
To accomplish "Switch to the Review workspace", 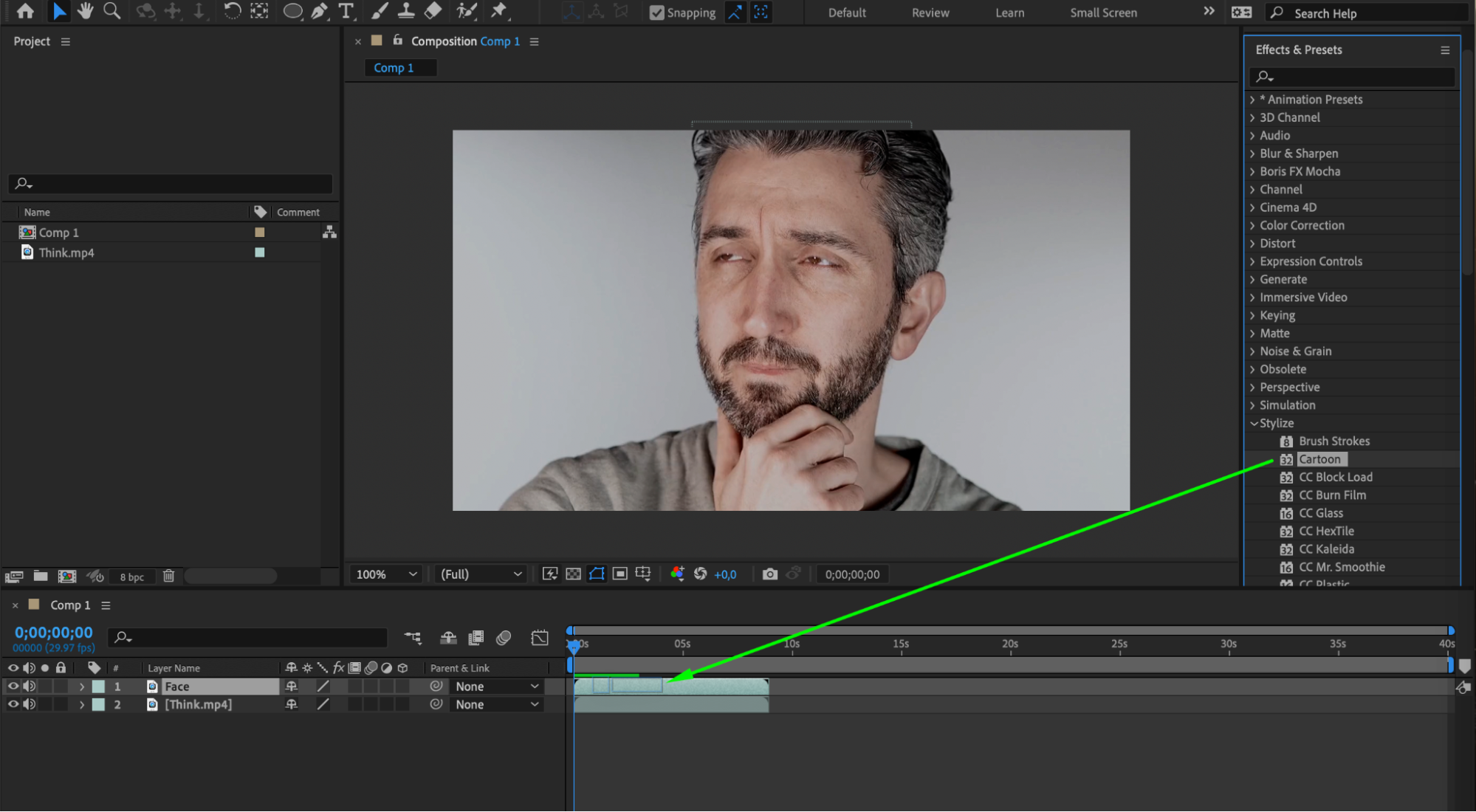I will click(930, 13).
